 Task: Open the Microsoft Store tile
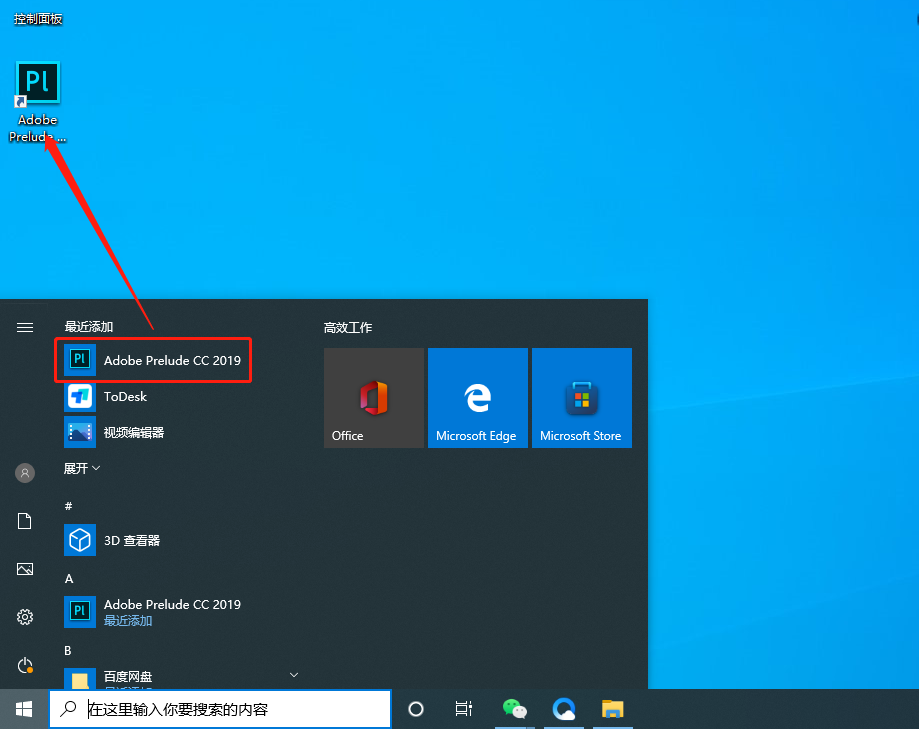[x=582, y=398]
